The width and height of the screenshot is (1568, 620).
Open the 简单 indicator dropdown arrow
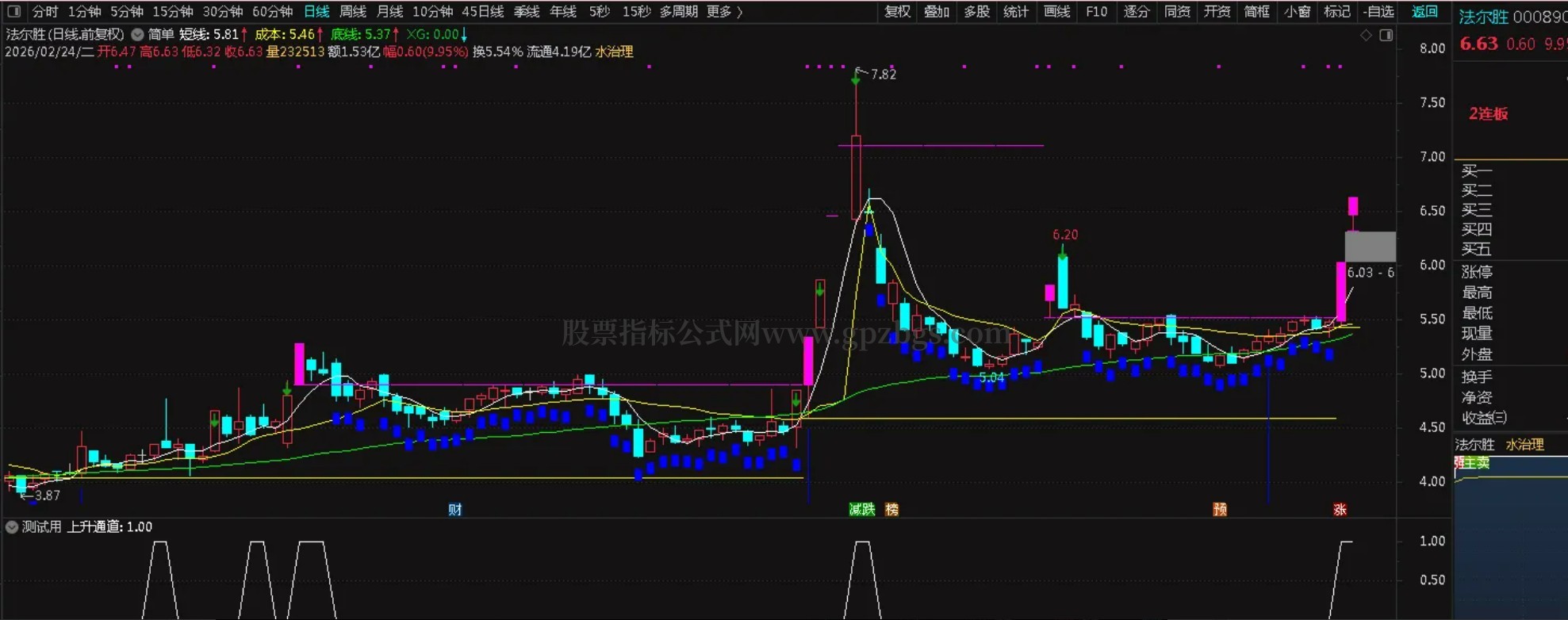tap(137, 34)
